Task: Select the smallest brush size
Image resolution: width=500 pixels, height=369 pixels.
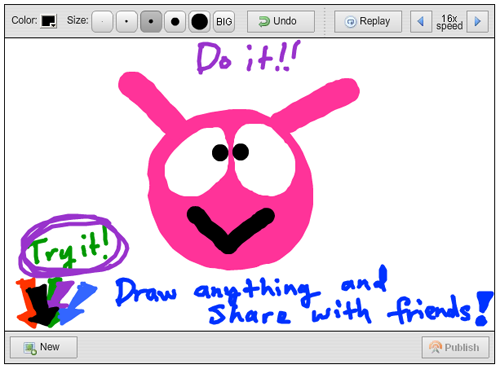Action: [x=102, y=22]
